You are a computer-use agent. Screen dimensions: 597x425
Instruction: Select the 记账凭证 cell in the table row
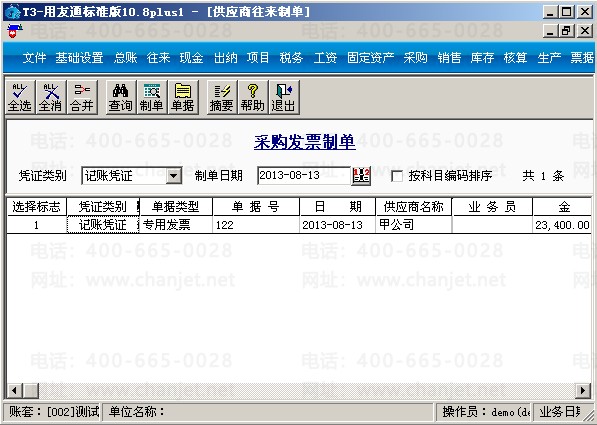(103, 225)
